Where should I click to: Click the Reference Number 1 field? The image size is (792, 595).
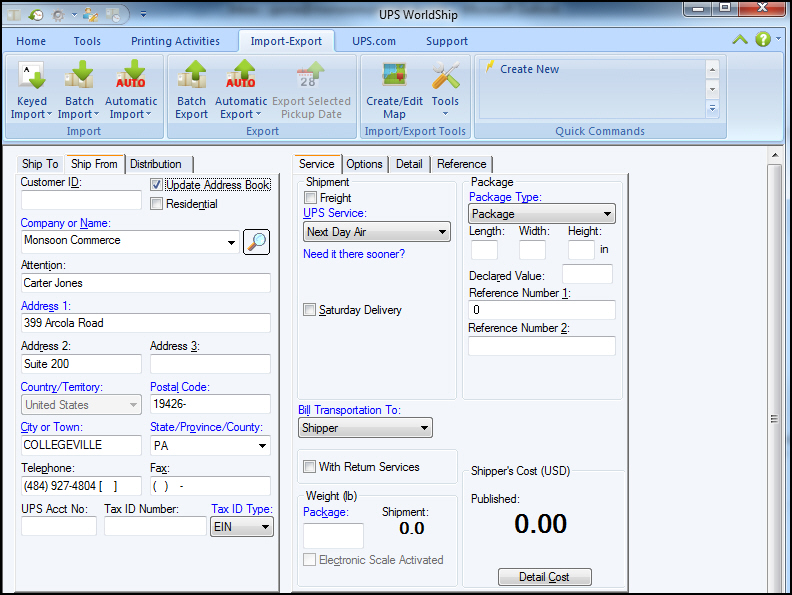(x=541, y=310)
